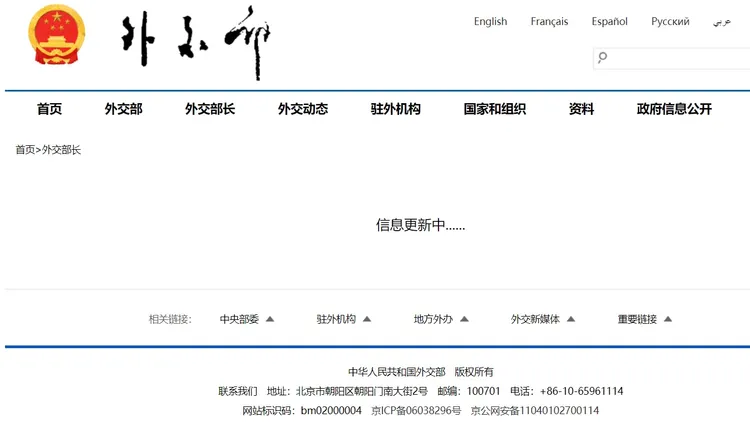This screenshot has width=750, height=422.
Task: Open the 首页 navigation menu item
Action: click(50, 109)
